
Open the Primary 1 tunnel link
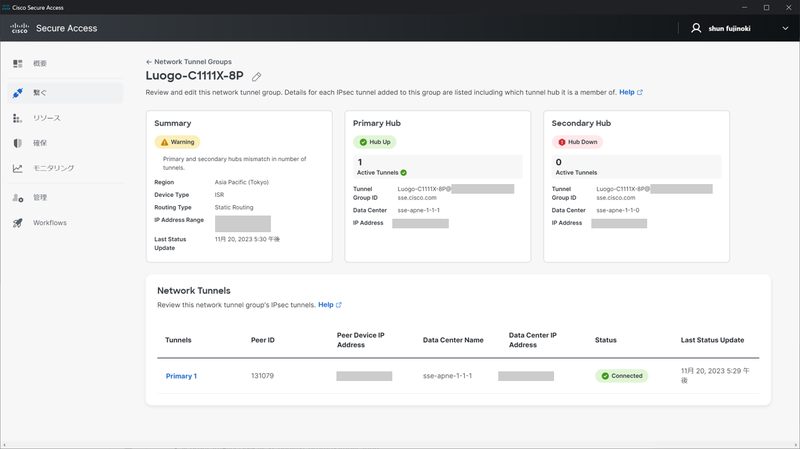point(181,376)
